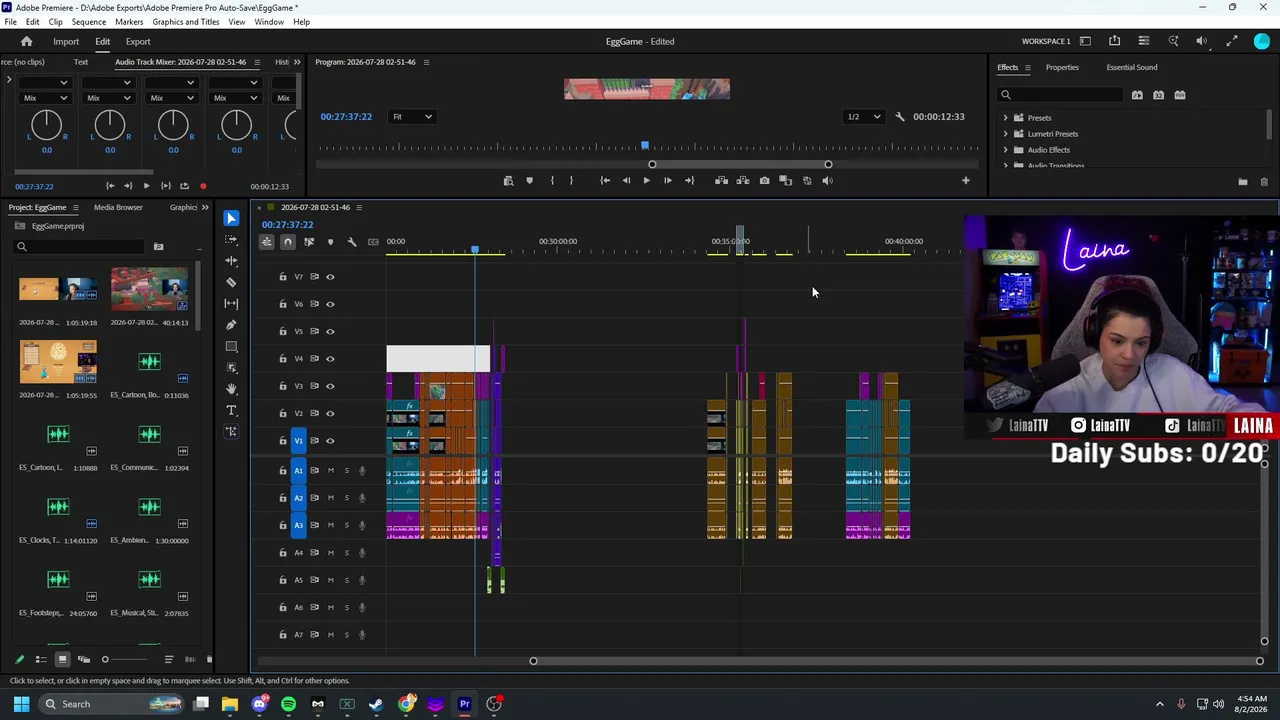Open Steam from the taskbar

click(376, 704)
